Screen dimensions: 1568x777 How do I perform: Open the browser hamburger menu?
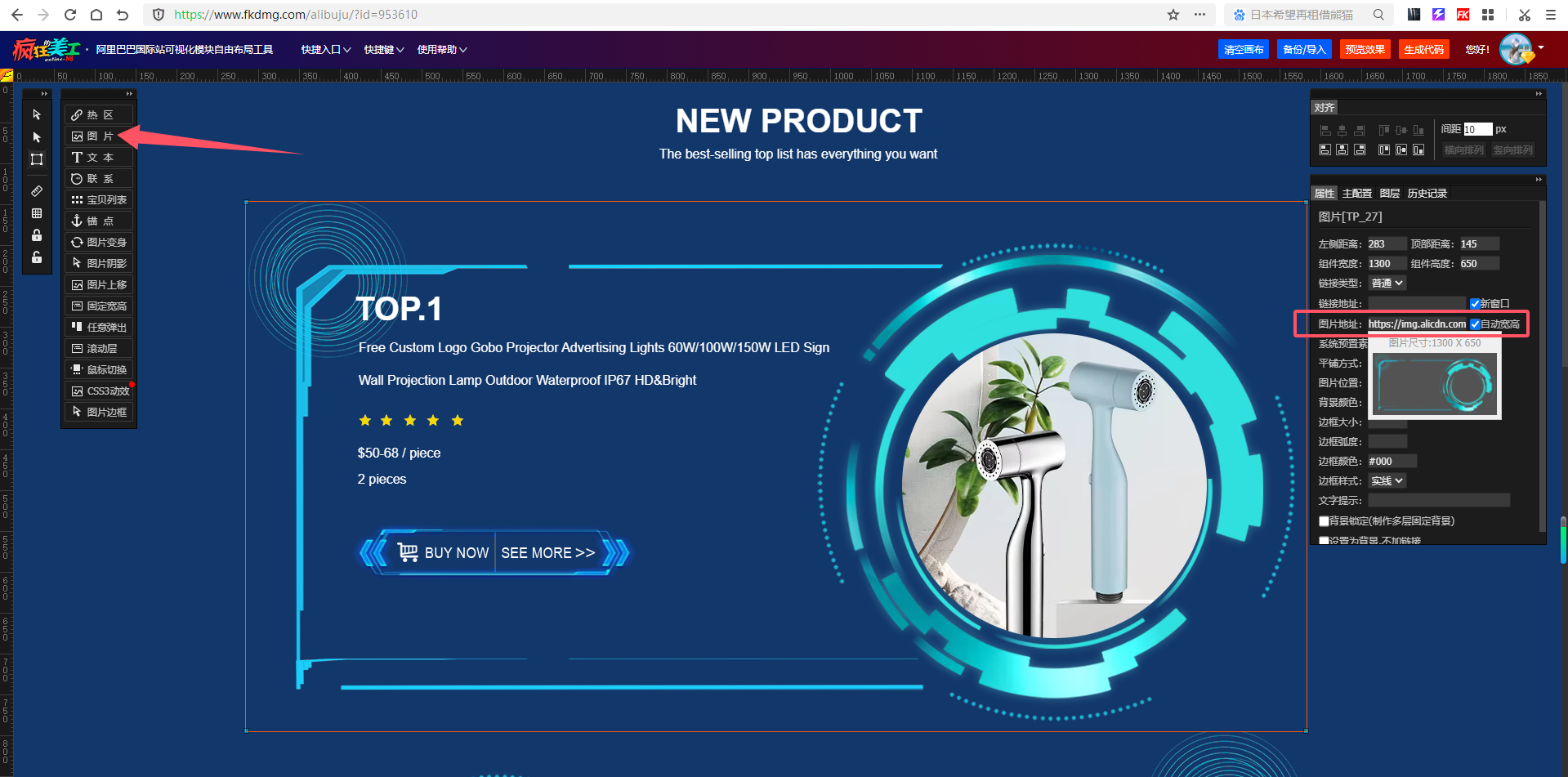coord(1550,15)
